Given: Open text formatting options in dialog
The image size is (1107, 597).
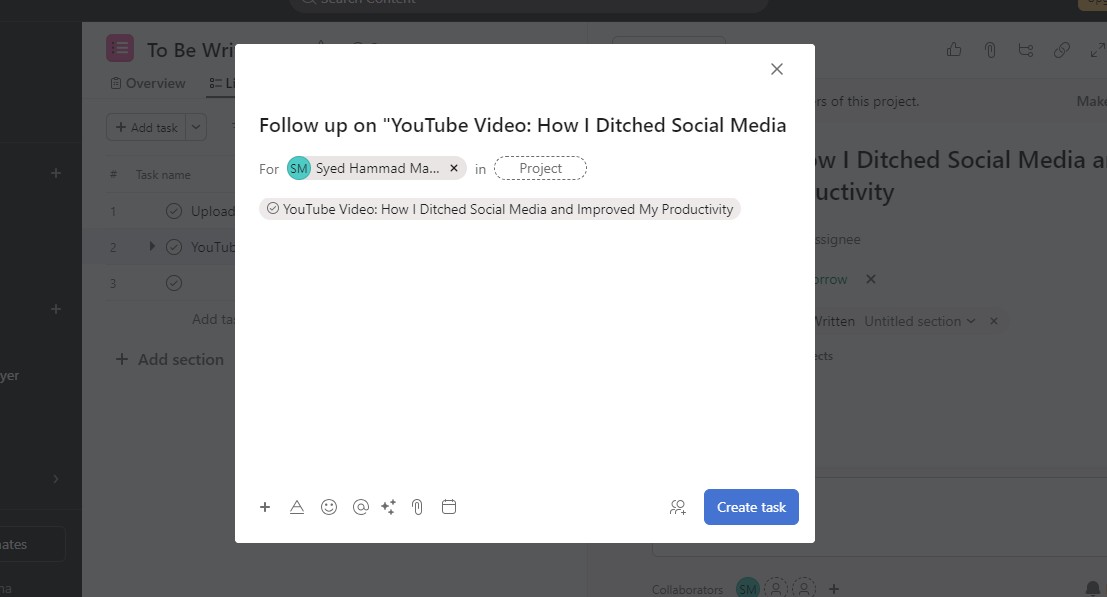Looking at the screenshot, I should click(x=297, y=507).
